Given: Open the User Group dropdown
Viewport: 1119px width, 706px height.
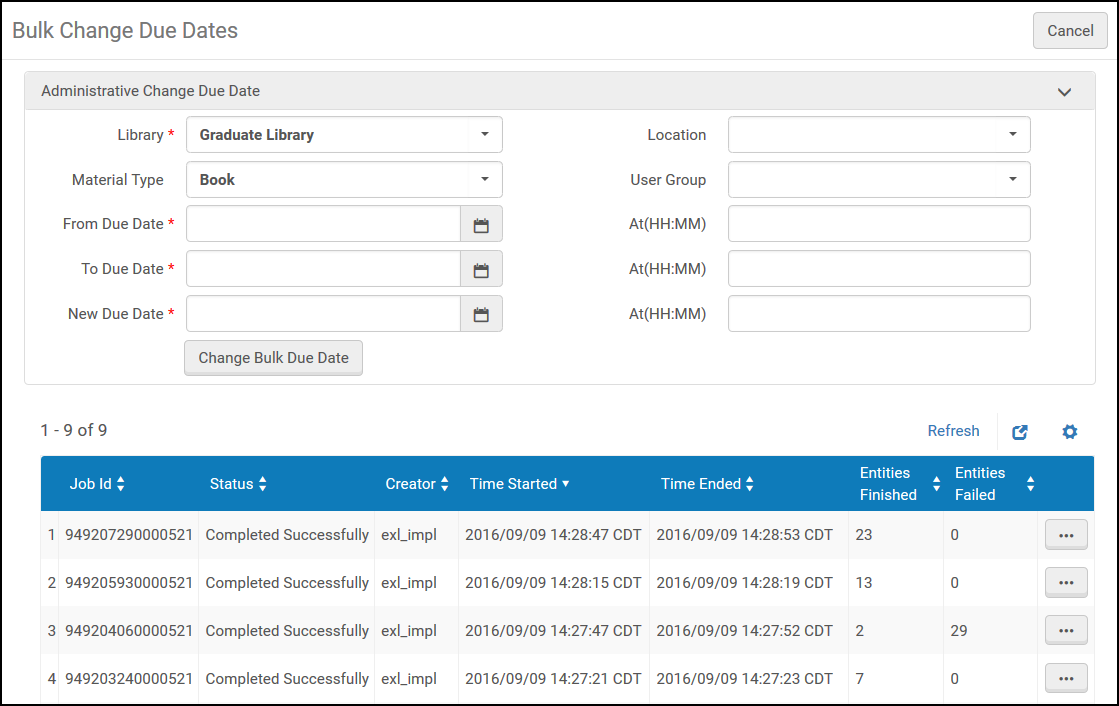Looking at the screenshot, I should click(879, 180).
